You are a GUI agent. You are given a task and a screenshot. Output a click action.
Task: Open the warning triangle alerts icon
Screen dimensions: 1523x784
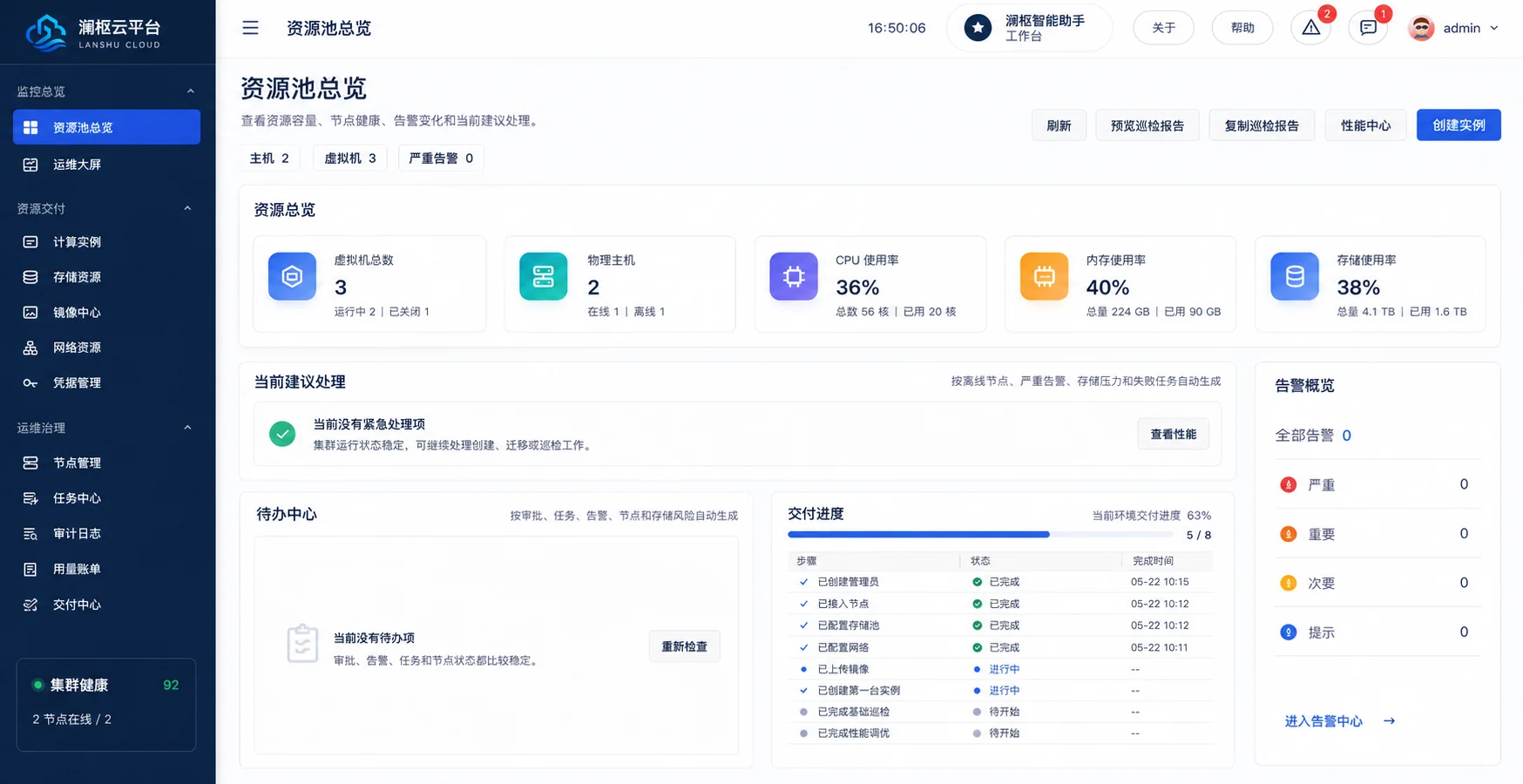(x=1310, y=28)
